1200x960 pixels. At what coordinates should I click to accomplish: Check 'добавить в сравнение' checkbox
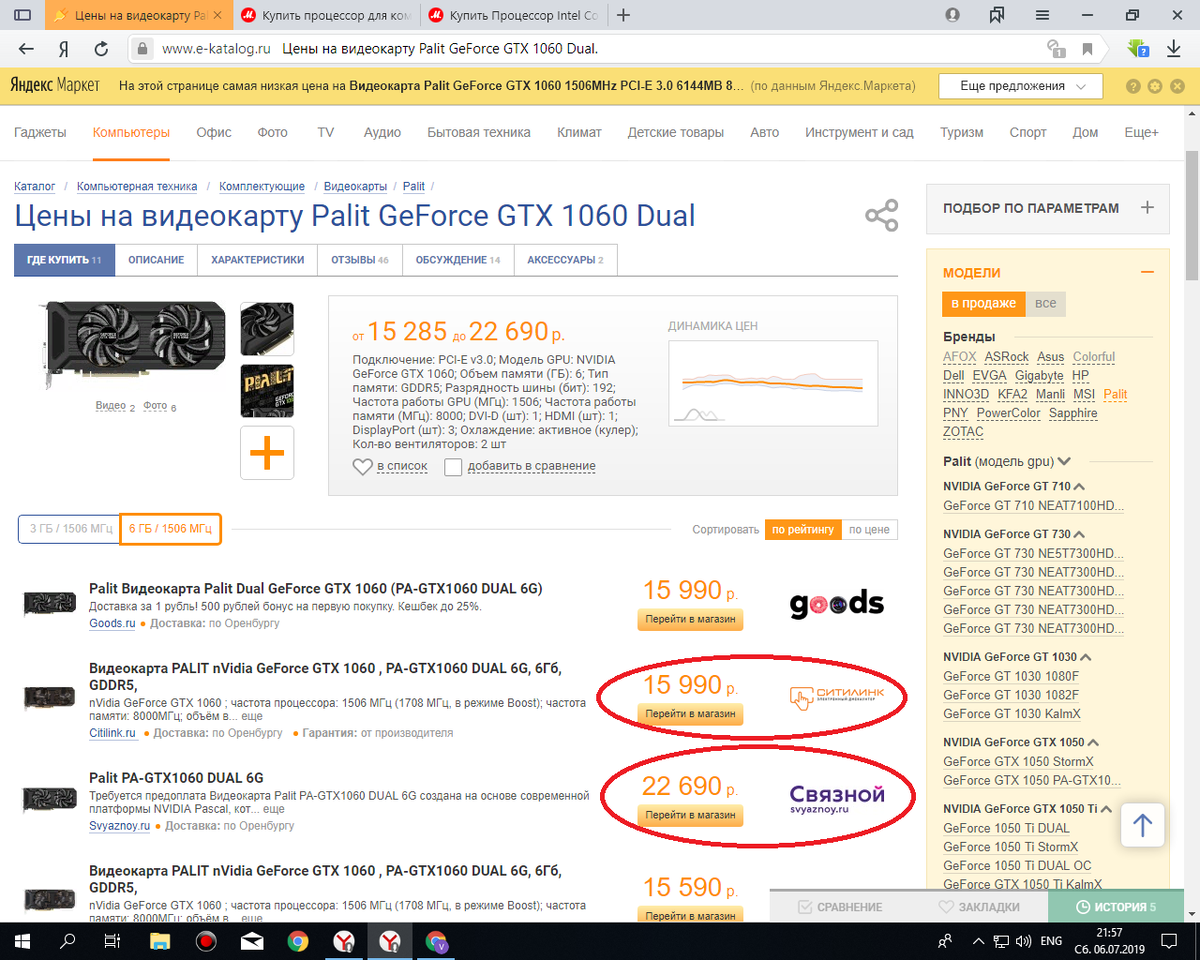[x=453, y=466]
